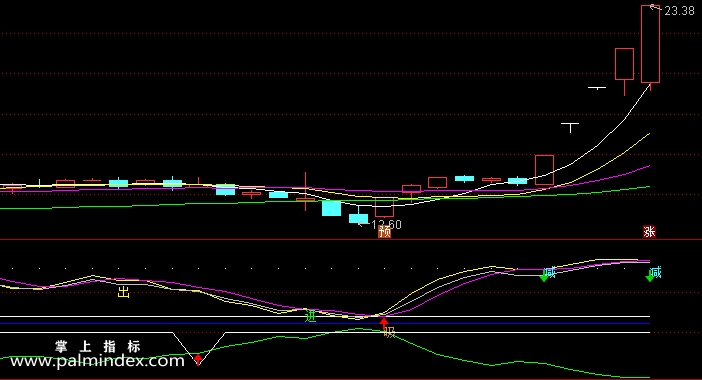702x380 pixels.
Task: Click the 掌上指标 watermark text
Action: (98, 346)
